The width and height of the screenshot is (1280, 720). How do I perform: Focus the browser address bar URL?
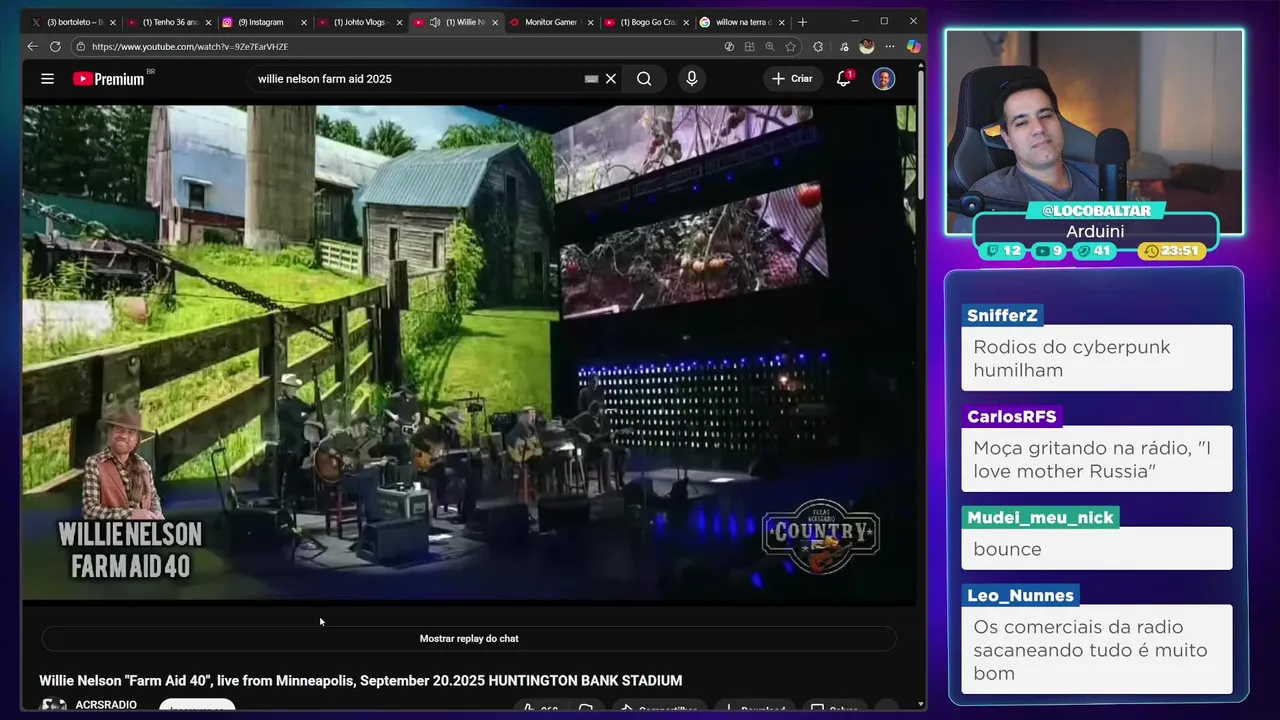[400, 46]
